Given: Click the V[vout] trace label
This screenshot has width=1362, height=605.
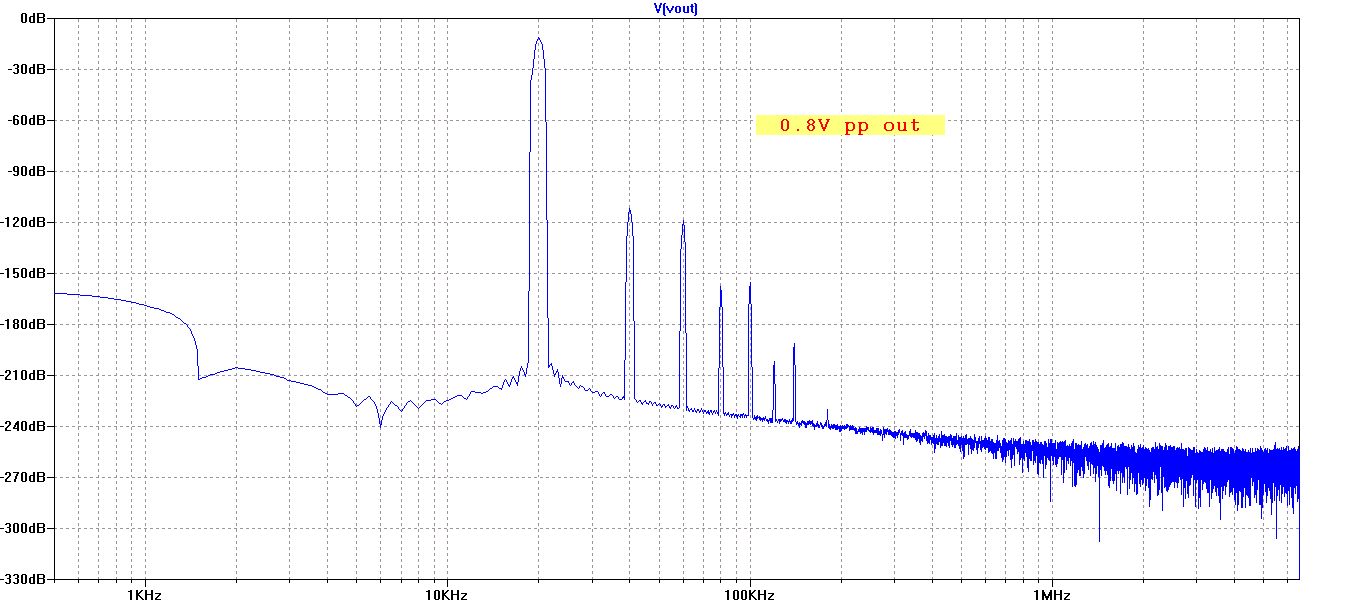Looking at the screenshot, I should coord(675,8).
